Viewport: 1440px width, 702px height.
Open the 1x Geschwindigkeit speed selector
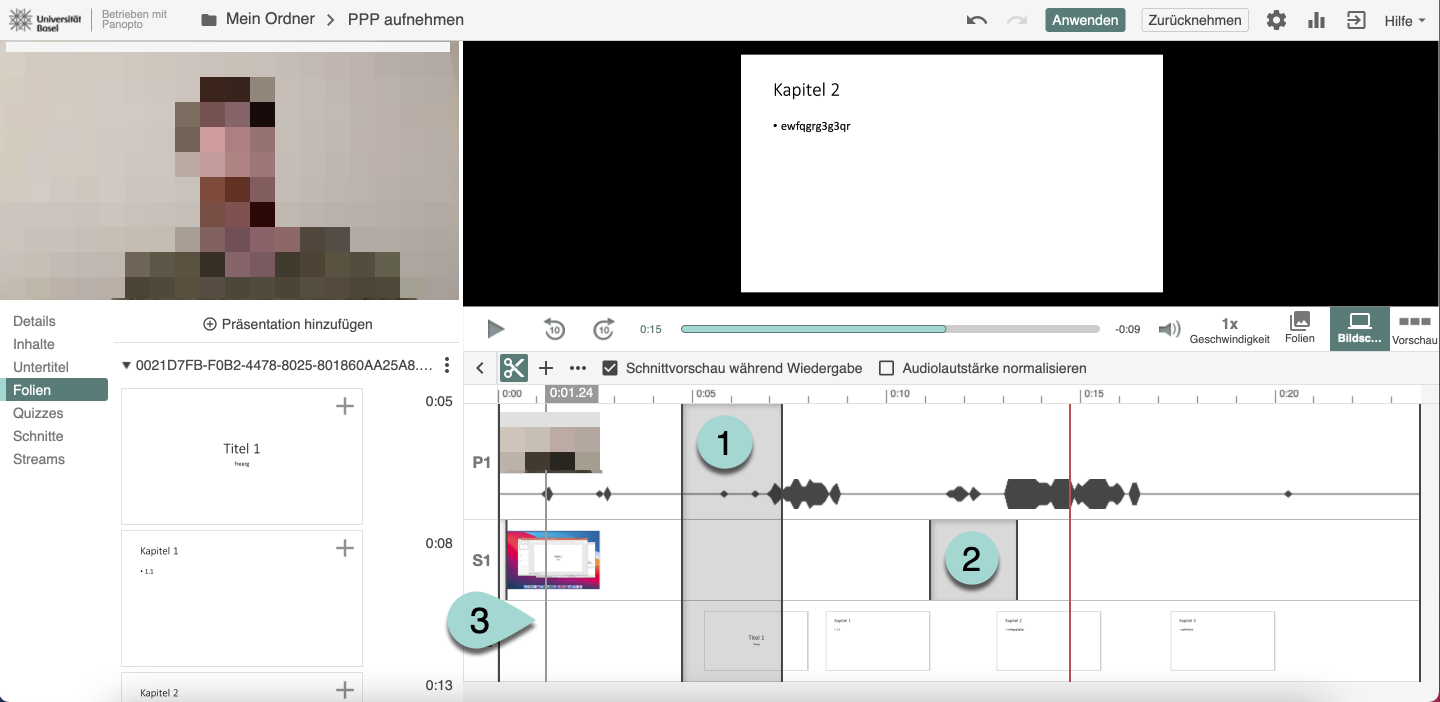point(1229,330)
